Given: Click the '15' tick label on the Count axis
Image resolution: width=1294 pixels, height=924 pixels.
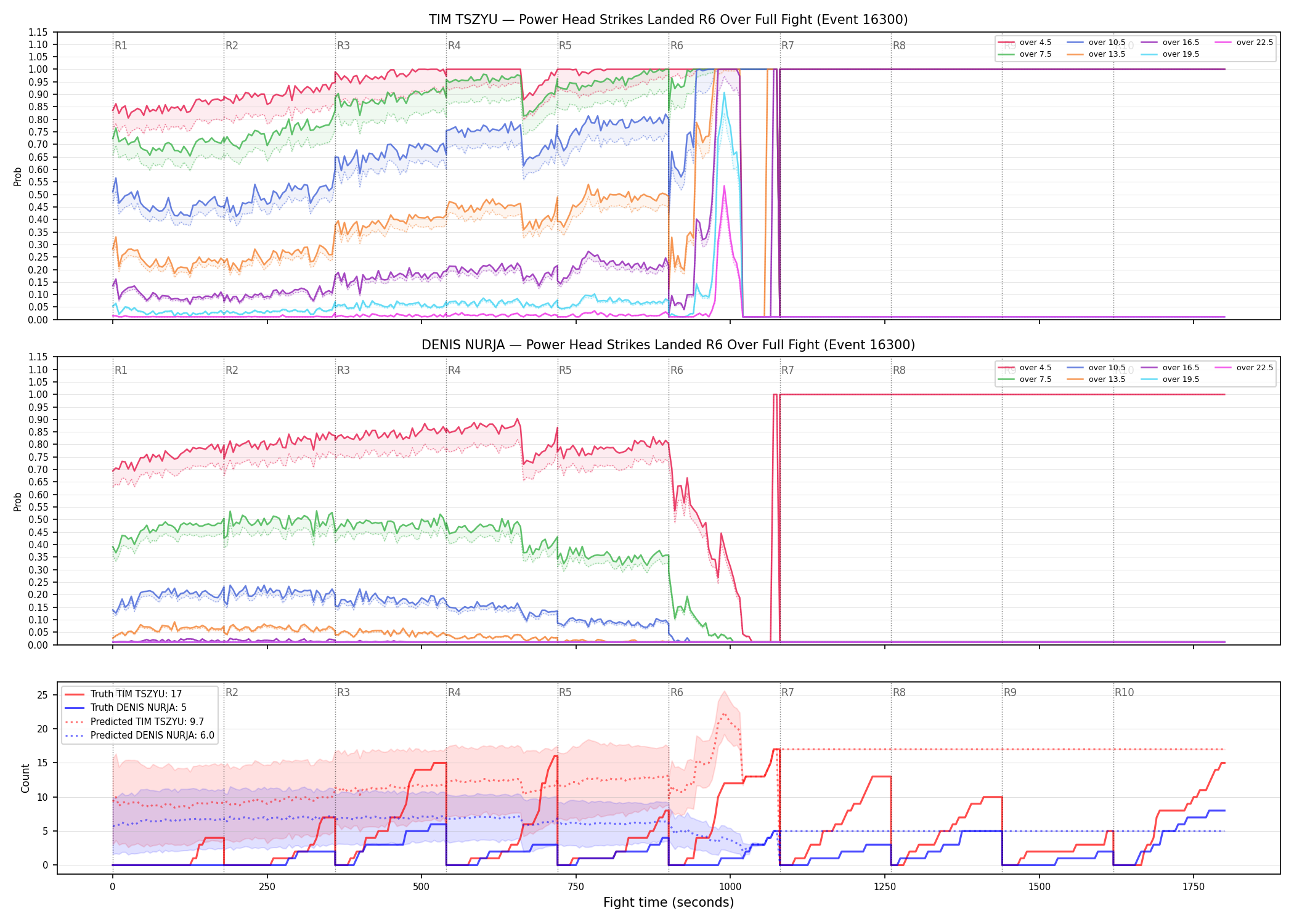Looking at the screenshot, I should tap(43, 763).
